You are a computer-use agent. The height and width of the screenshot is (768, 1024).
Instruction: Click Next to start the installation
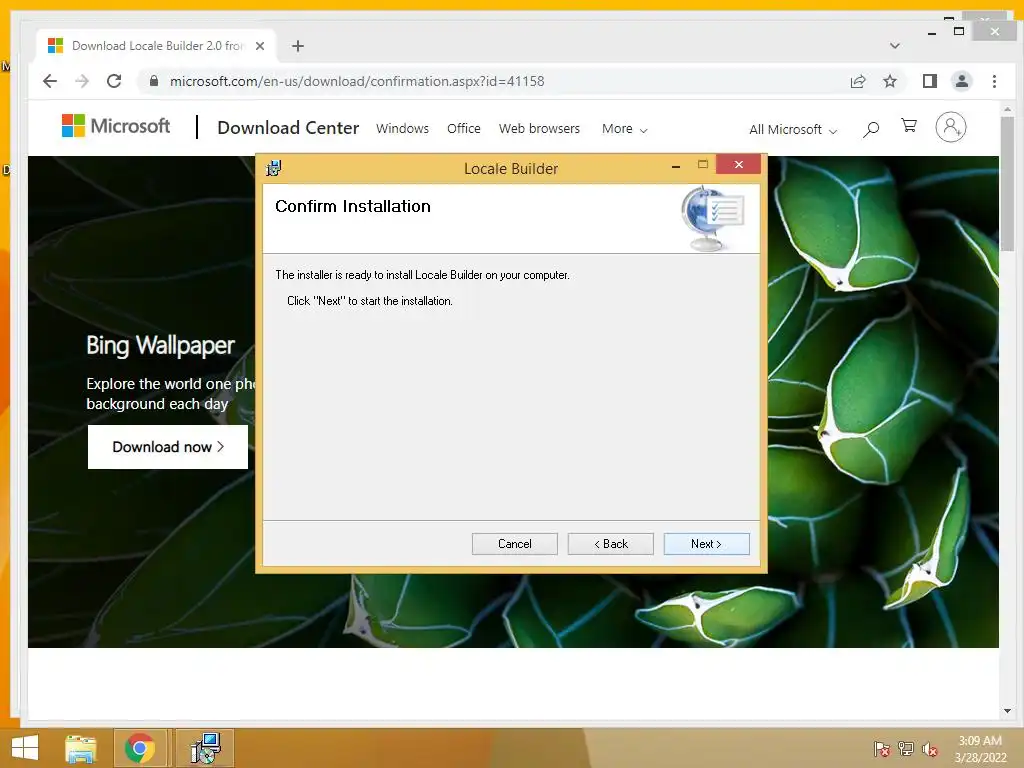707,543
